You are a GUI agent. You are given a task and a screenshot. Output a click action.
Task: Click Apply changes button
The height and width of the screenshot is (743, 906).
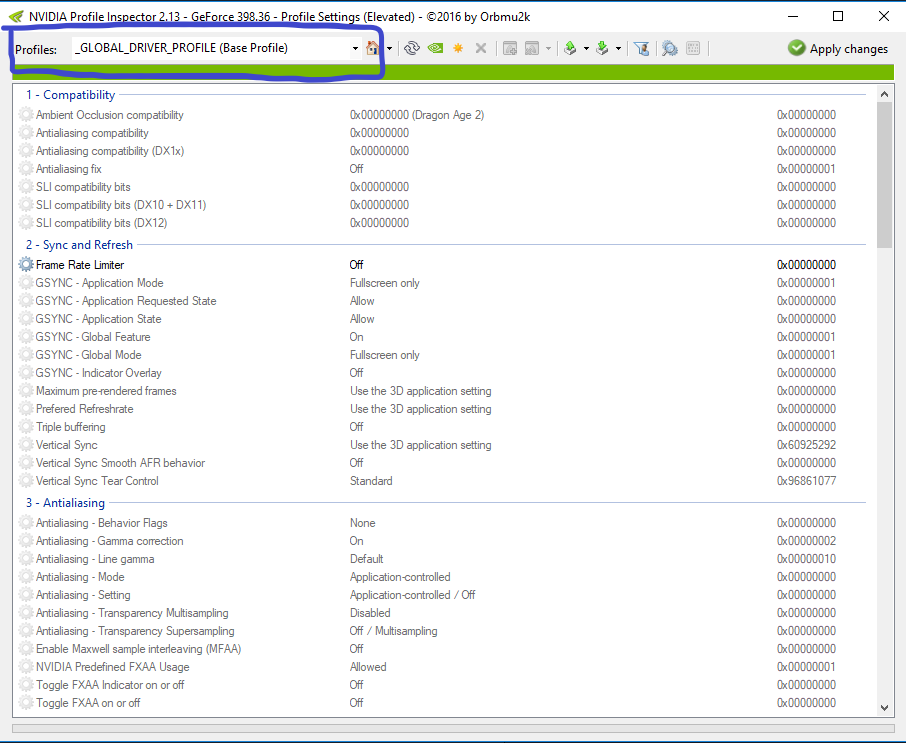tap(838, 49)
